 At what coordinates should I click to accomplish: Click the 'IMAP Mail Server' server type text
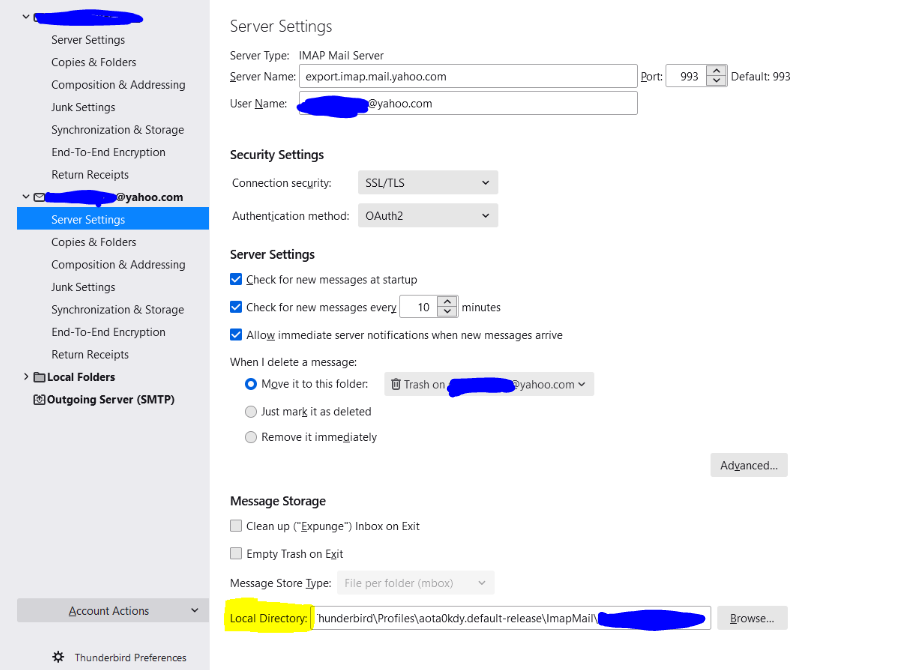pyautogui.click(x=341, y=56)
